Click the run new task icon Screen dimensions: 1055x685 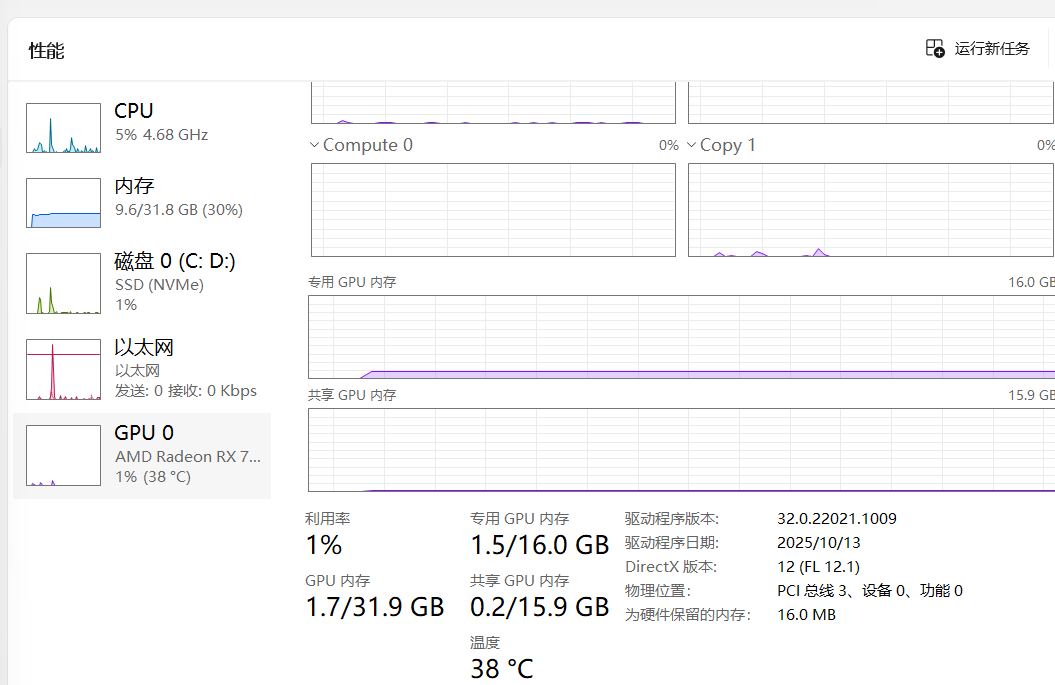click(935, 48)
